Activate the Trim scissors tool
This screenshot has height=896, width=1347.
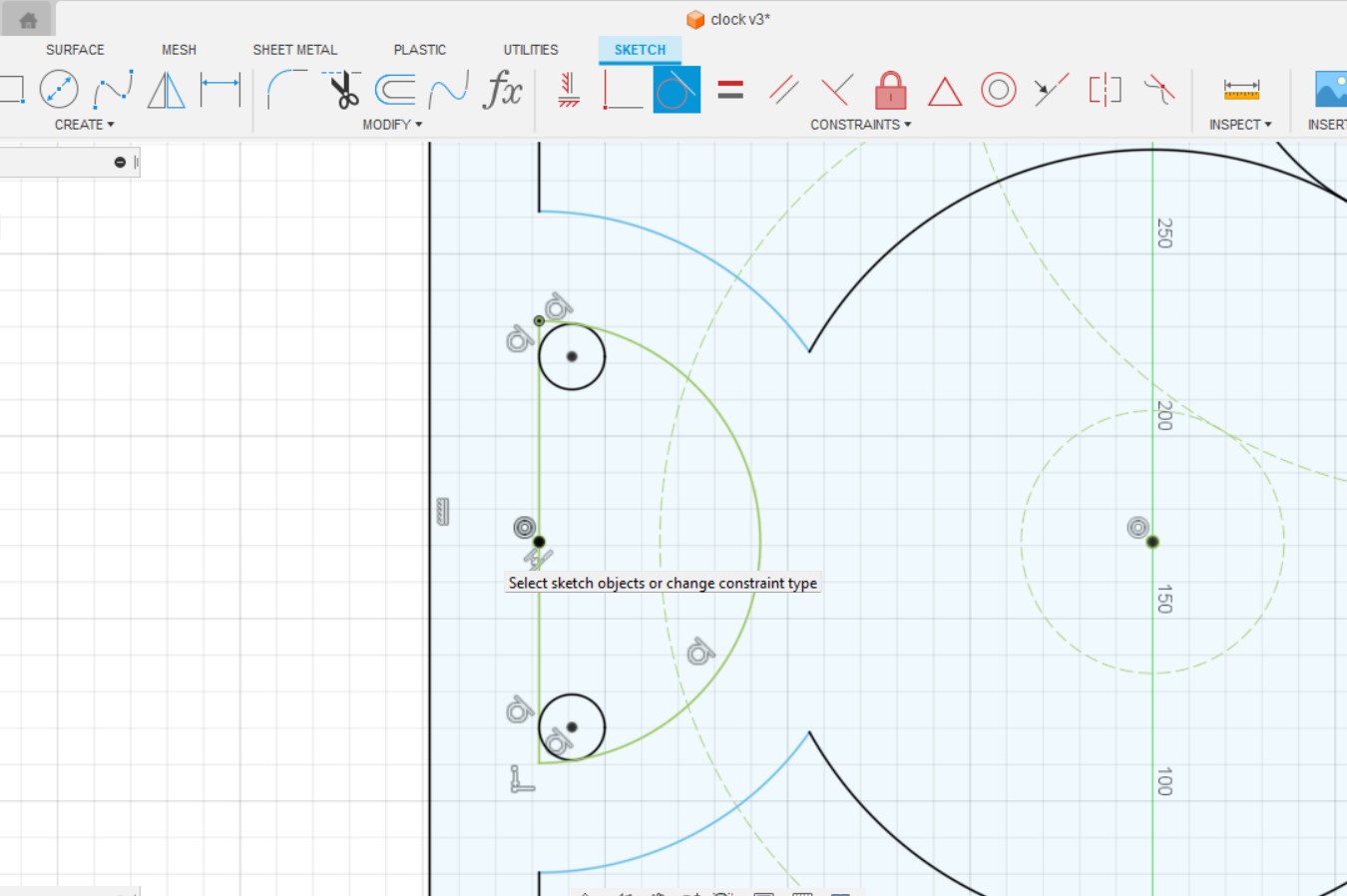point(340,89)
